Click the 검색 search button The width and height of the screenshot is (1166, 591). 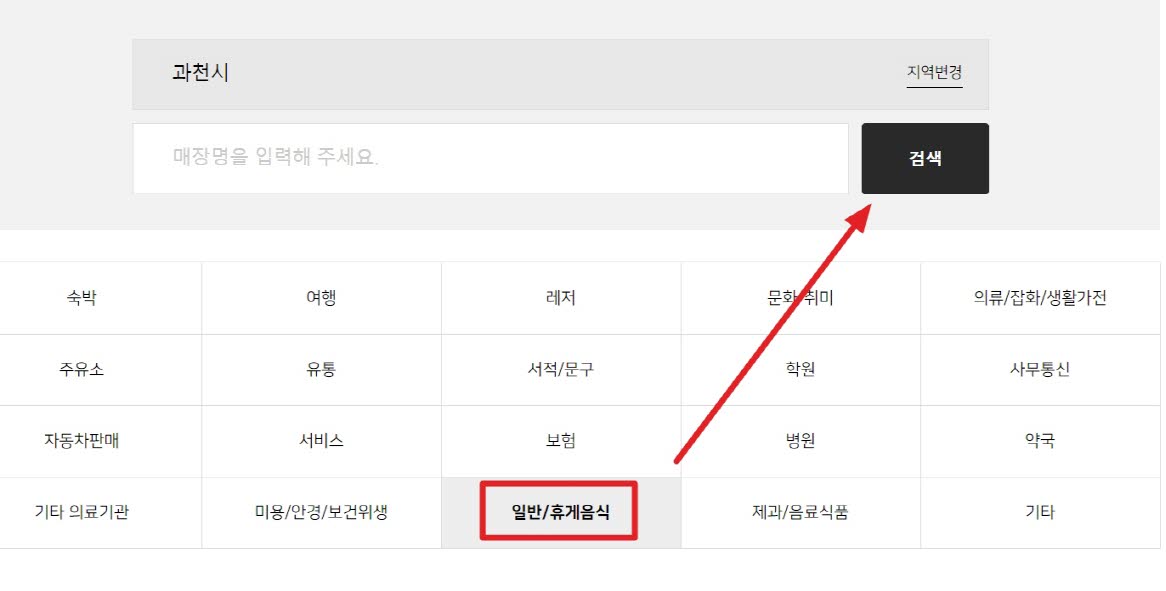pos(925,158)
